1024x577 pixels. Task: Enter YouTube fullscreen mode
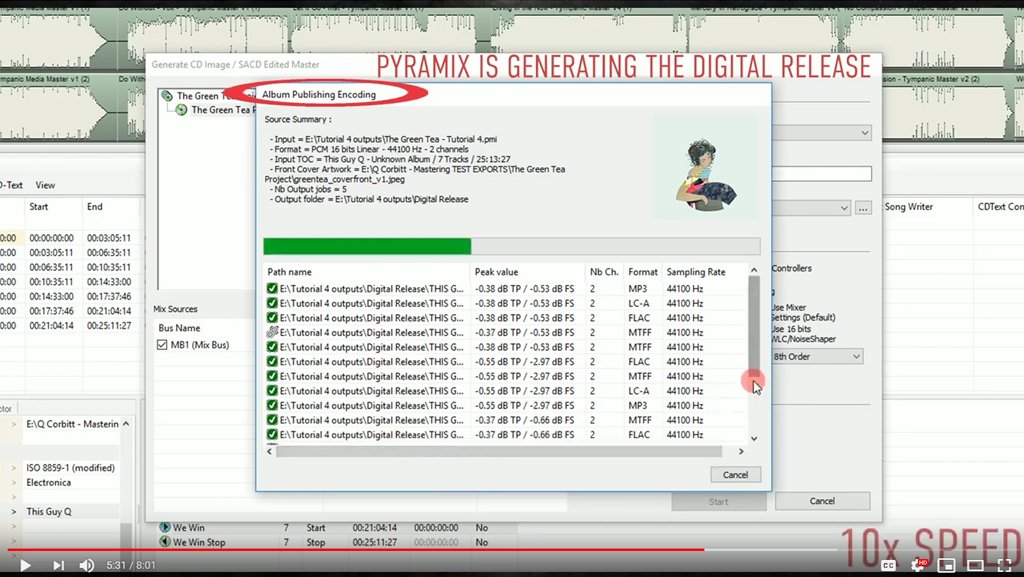point(1005,565)
